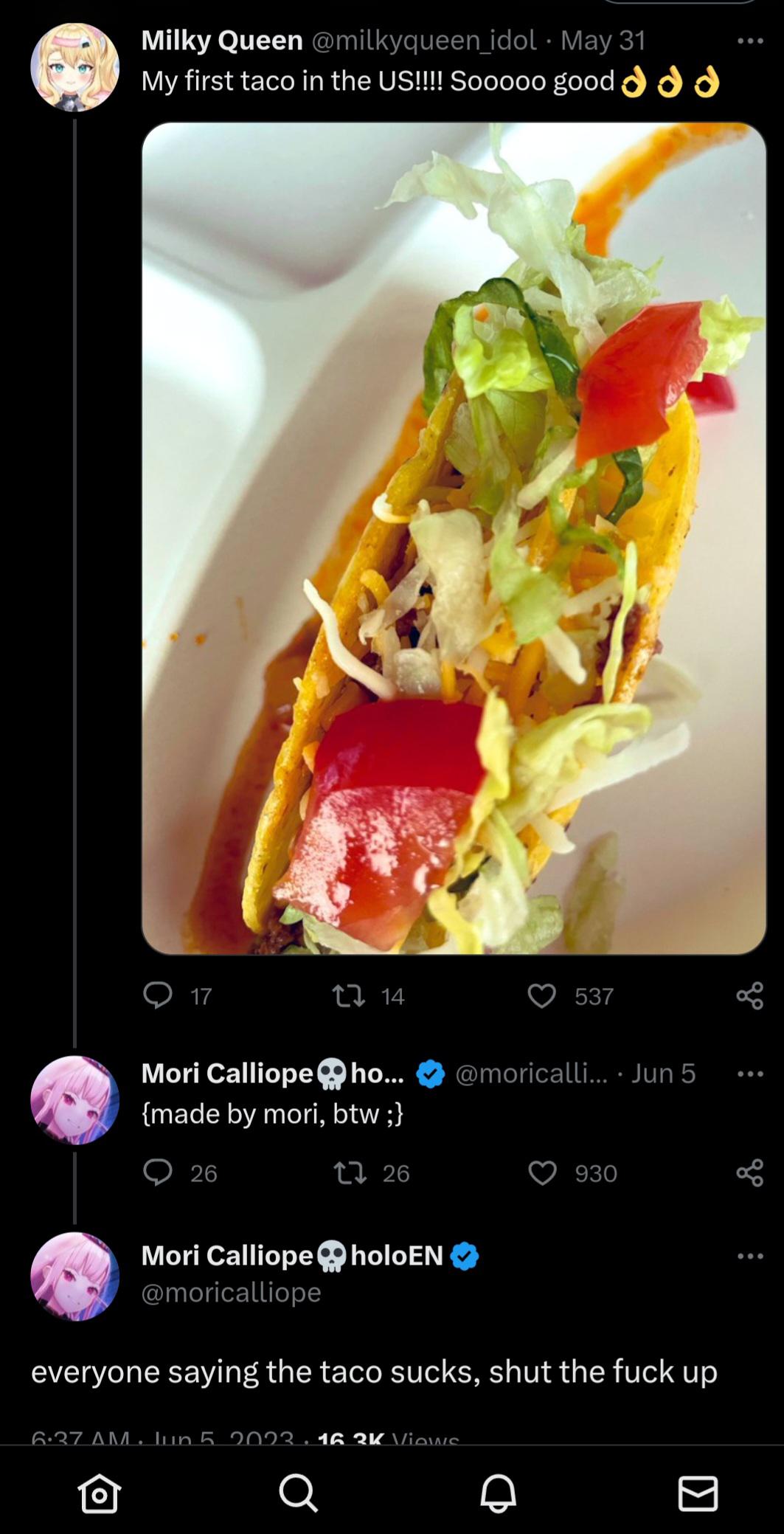
Task: Share Milky Queen's taco tweet
Action: [x=749, y=996]
